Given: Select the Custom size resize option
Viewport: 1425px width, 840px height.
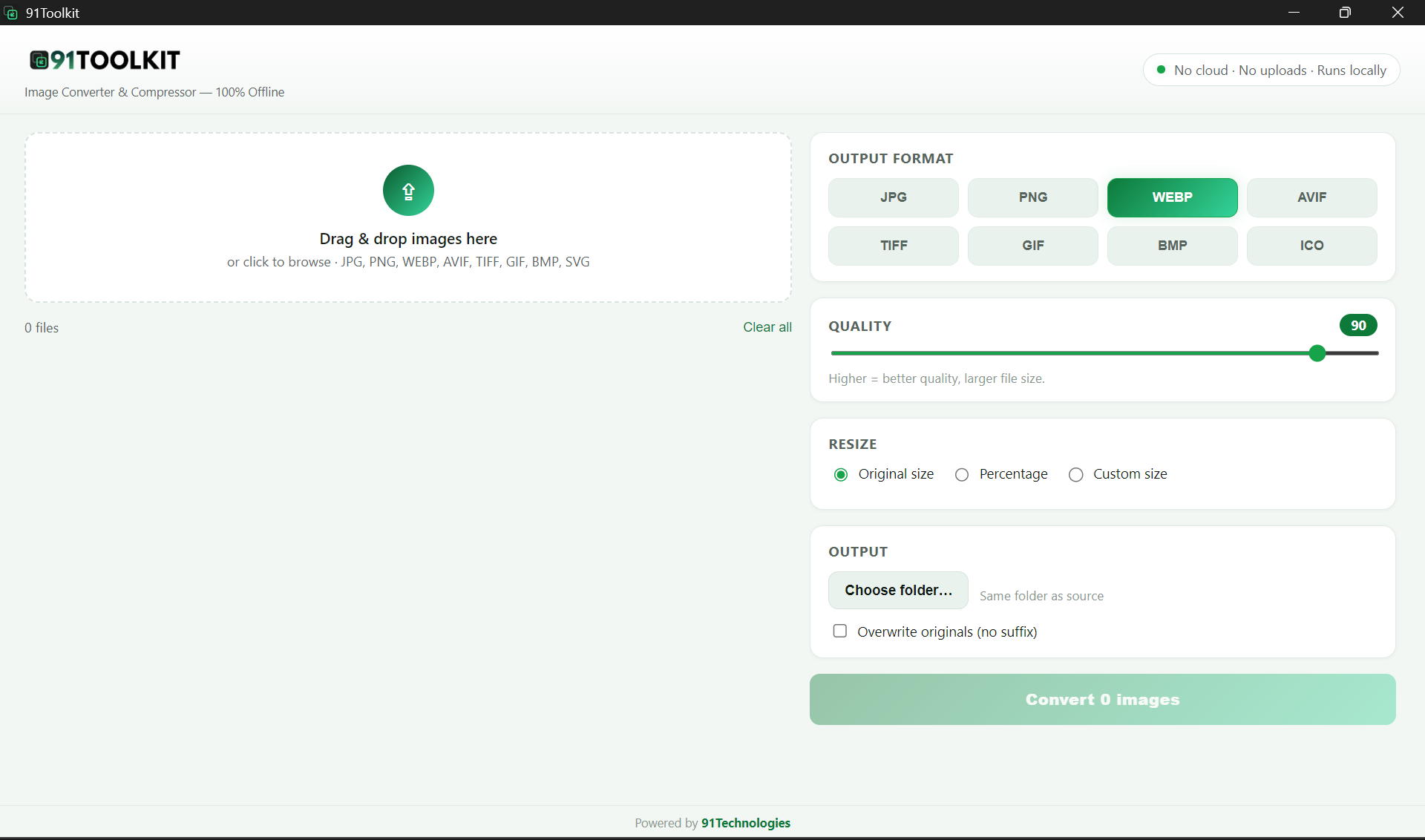Looking at the screenshot, I should (1076, 475).
